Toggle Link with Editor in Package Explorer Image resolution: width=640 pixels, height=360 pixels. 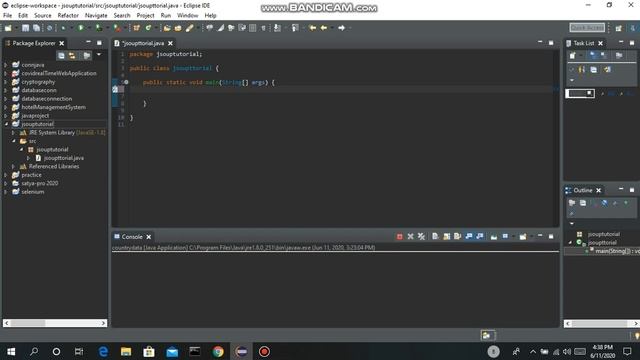tap(72, 56)
